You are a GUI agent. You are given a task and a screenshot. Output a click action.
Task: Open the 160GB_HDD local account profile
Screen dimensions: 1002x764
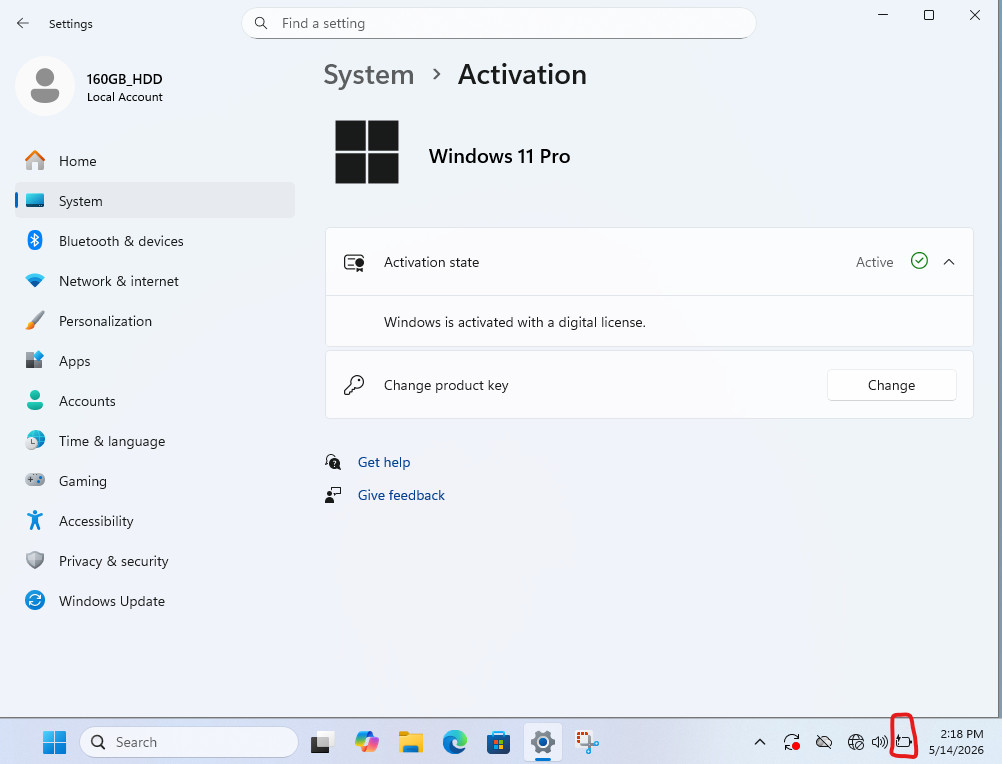pyautogui.click(x=91, y=87)
